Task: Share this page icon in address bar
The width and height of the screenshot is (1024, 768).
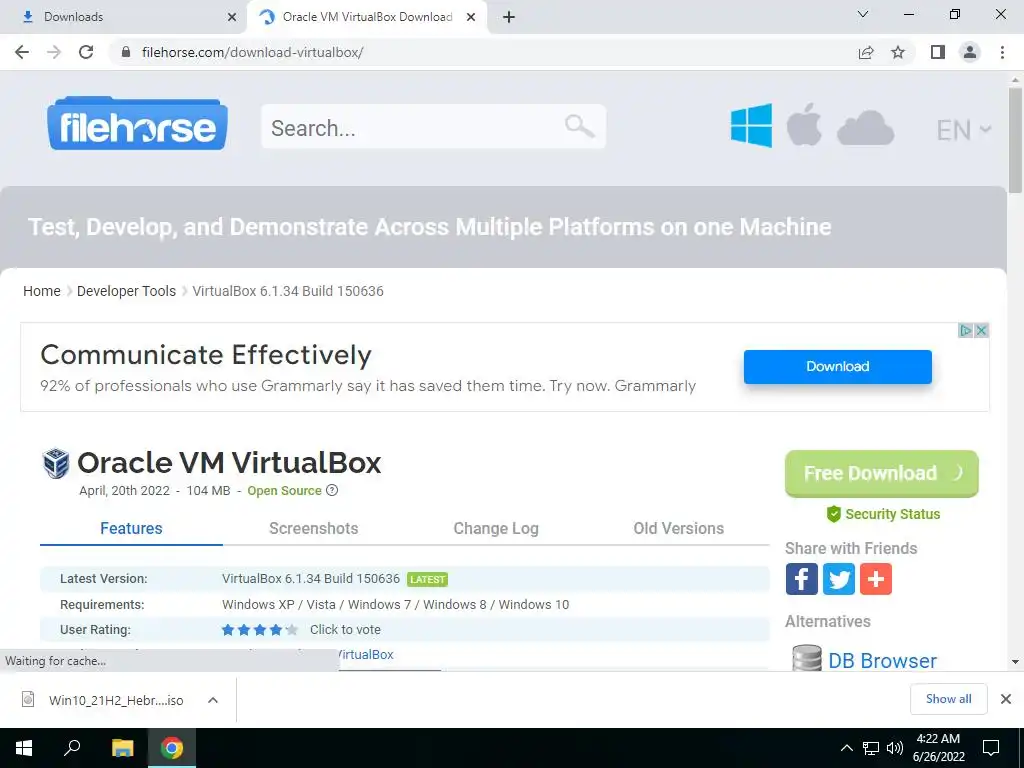Action: tap(866, 52)
